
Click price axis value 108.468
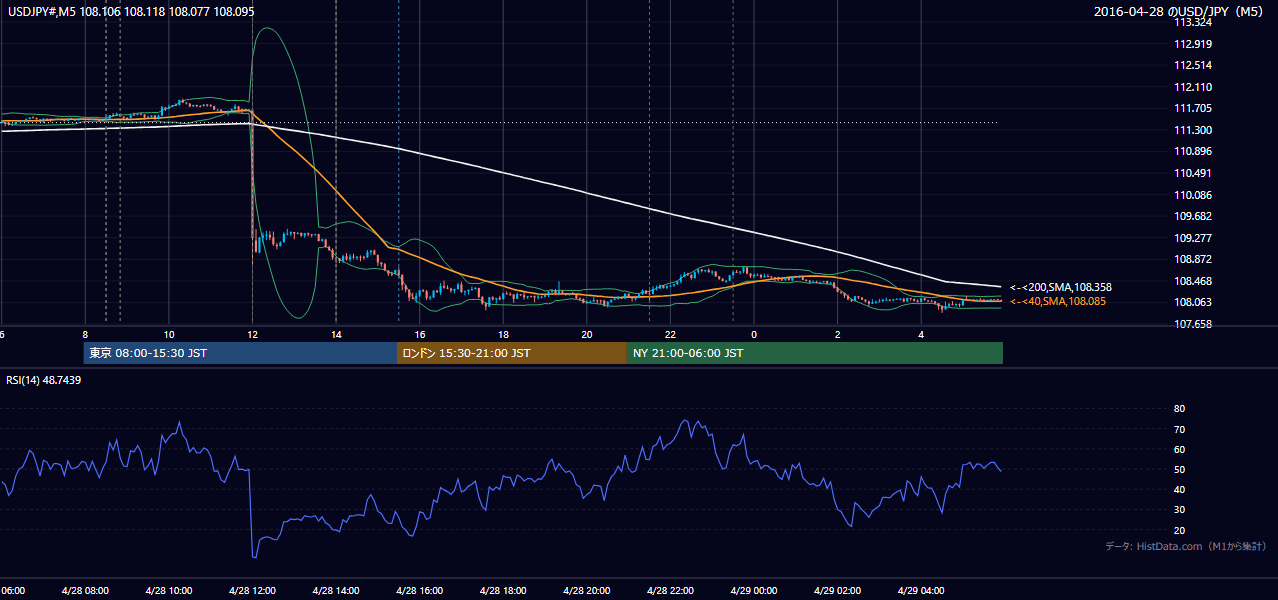pos(1193,281)
